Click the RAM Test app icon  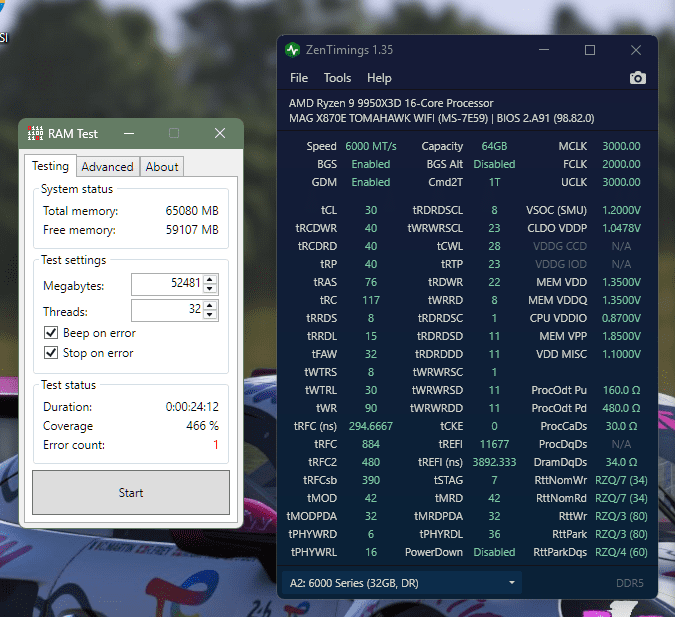pos(35,133)
